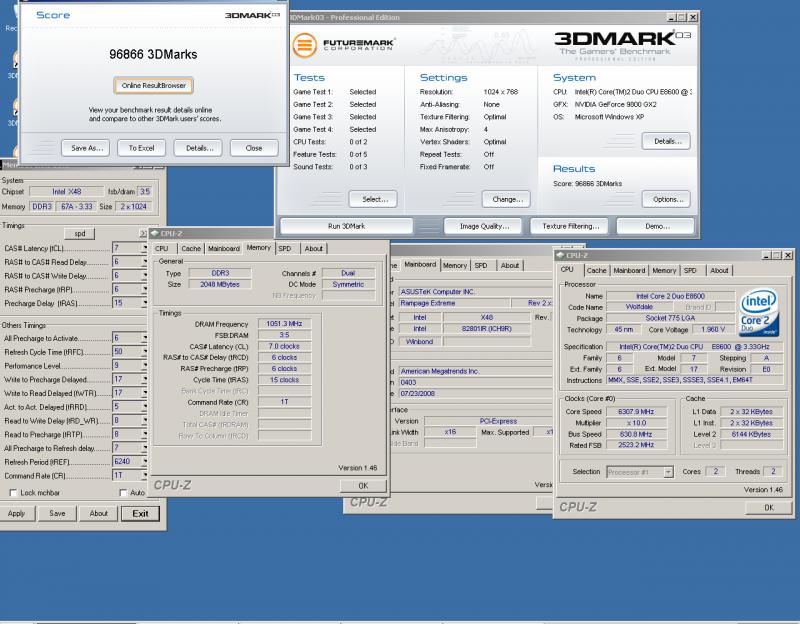
Task: Click CPU-Z title icon in Memory window
Action: point(155,233)
